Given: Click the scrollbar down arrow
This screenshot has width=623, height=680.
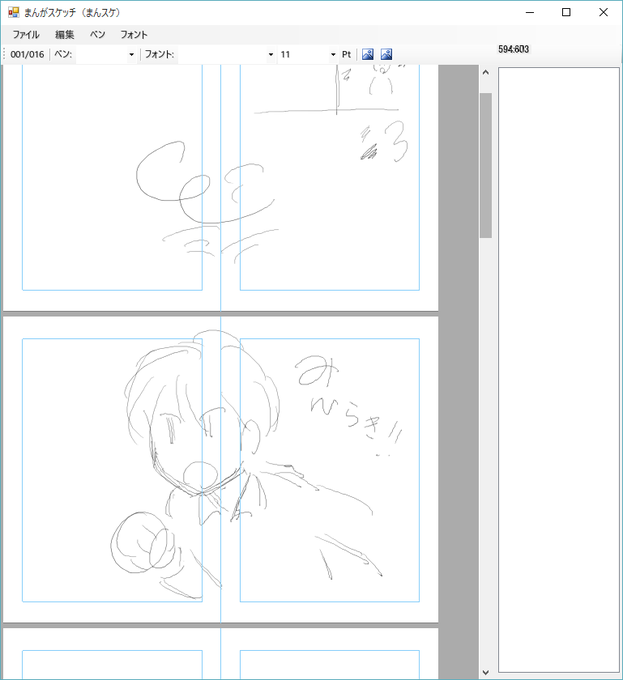Looking at the screenshot, I should 486,672.
